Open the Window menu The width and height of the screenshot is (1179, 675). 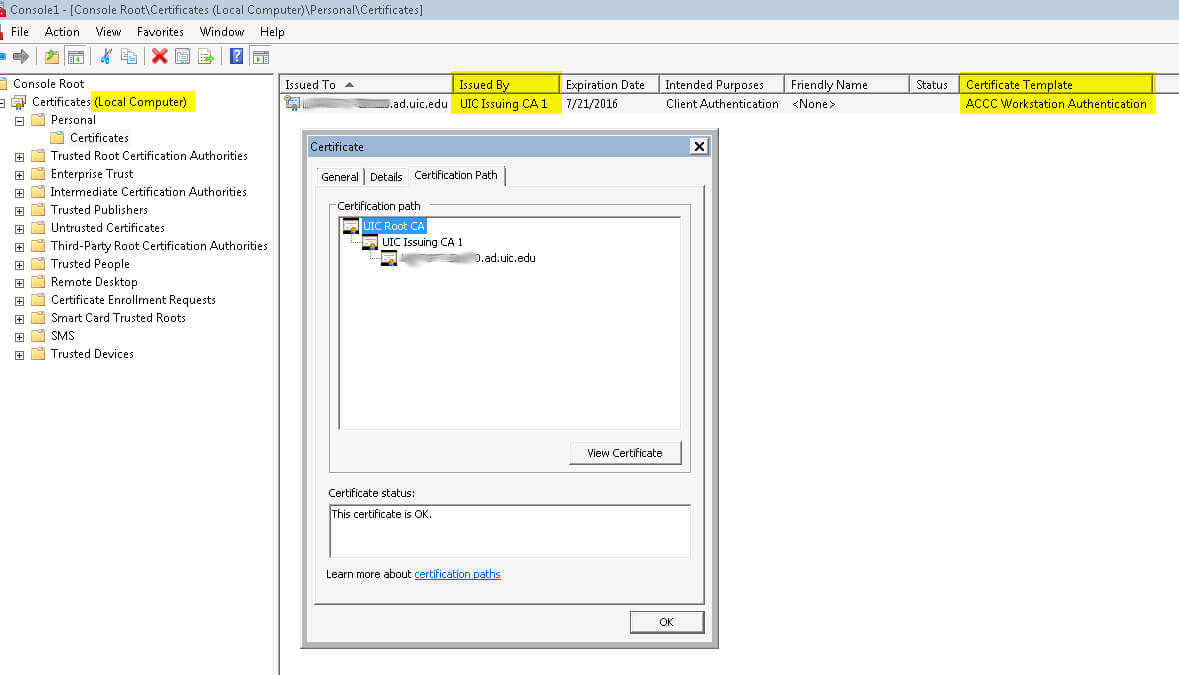tap(222, 32)
